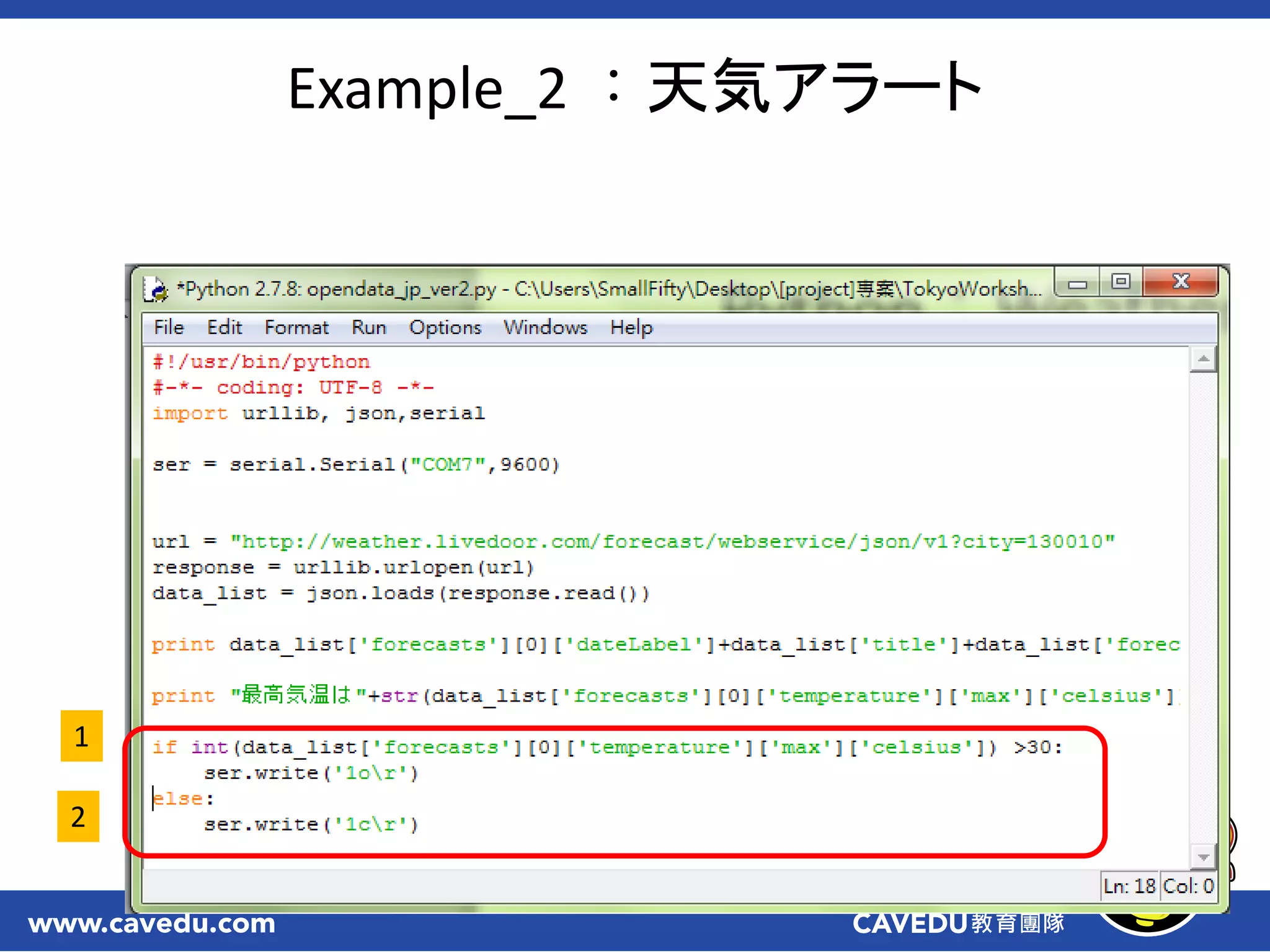Image resolution: width=1270 pixels, height=952 pixels.
Task: Click the Python IDLE window icon
Action: pos(156,289)
